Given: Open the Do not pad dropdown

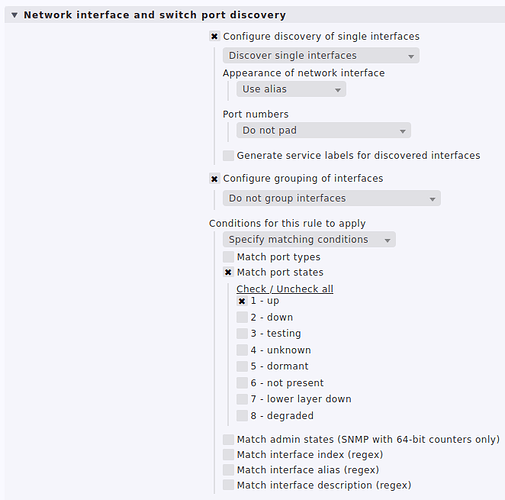Looking at the screenshot, I should click(324, 130).
